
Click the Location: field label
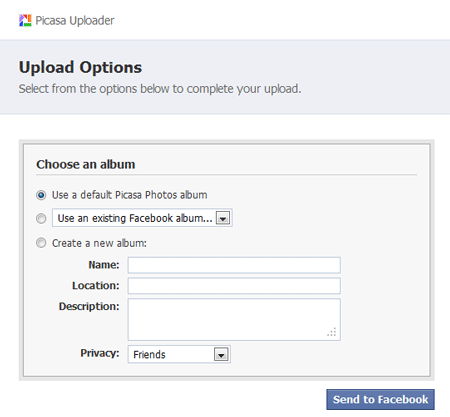[x=96, y=286]
